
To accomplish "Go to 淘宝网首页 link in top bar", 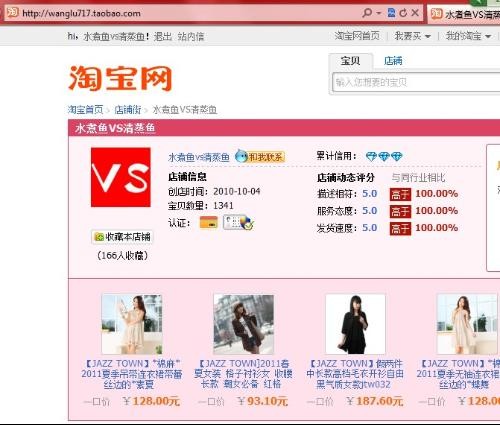I will click(x=357, y=35).
